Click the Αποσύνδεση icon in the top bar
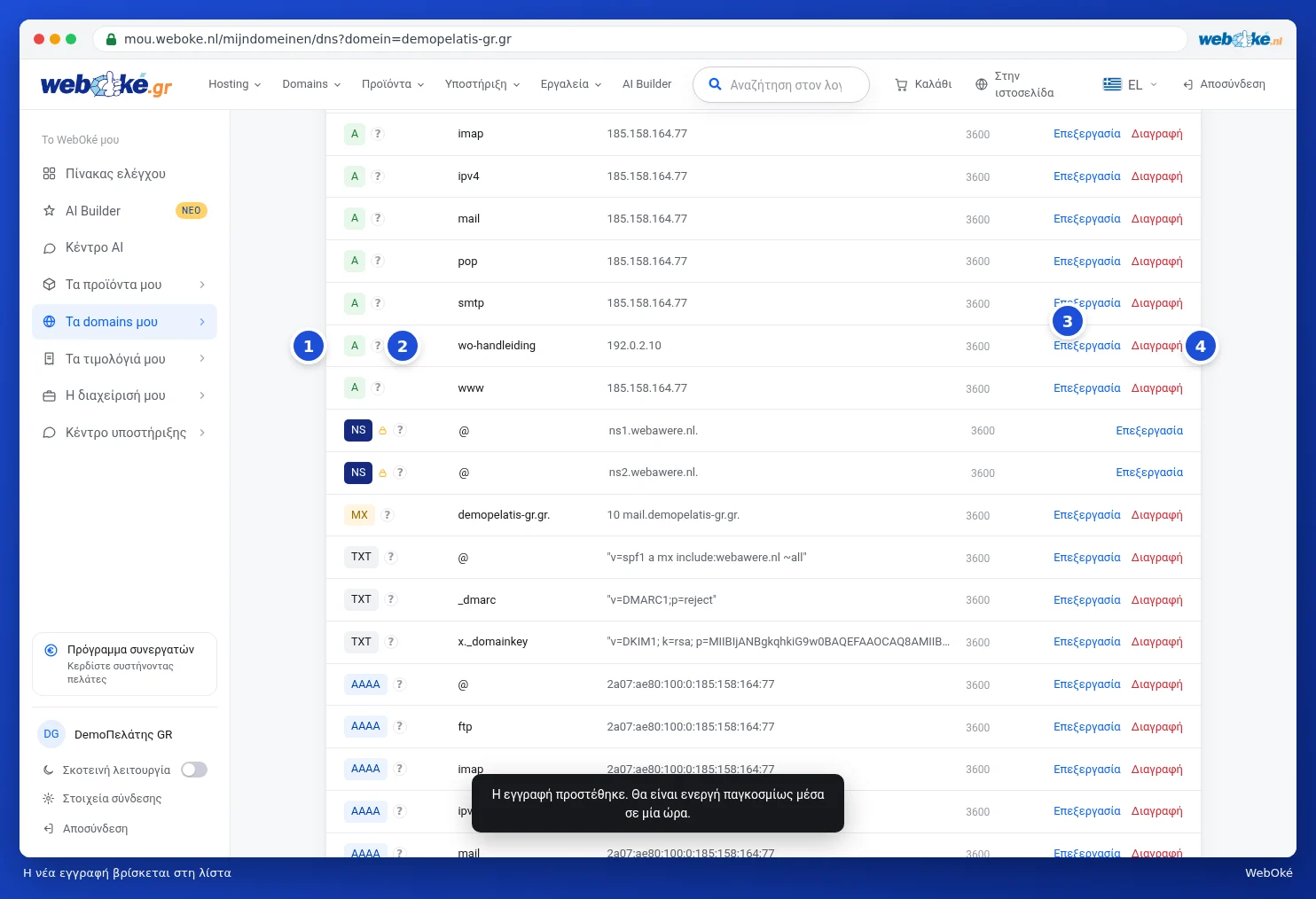Viewport: 1316px width, 899px height. click(x=1188, y=84)
